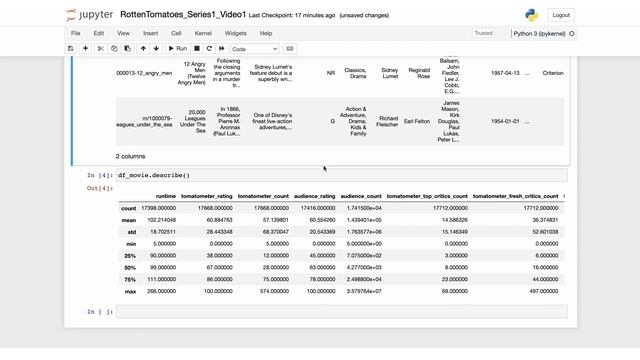Click the Logout button
Viewport: 640px width, 360px height.
[561, 15]
